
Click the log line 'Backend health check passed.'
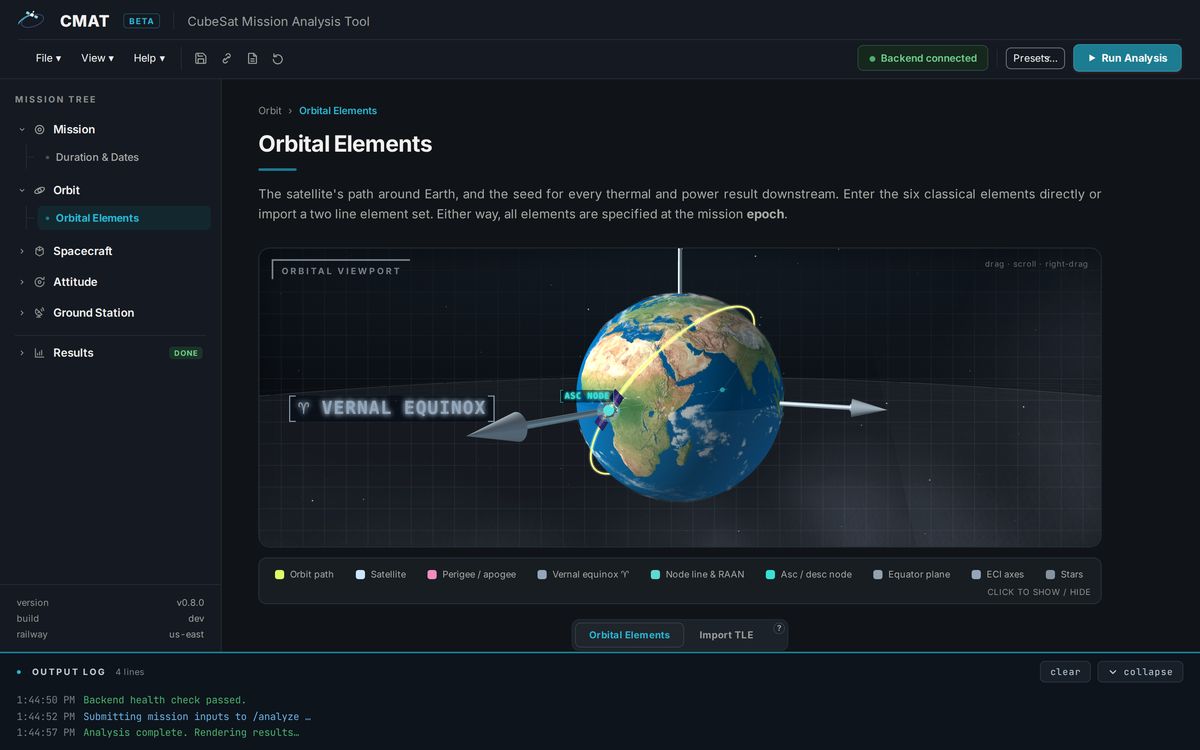point(164,700)
